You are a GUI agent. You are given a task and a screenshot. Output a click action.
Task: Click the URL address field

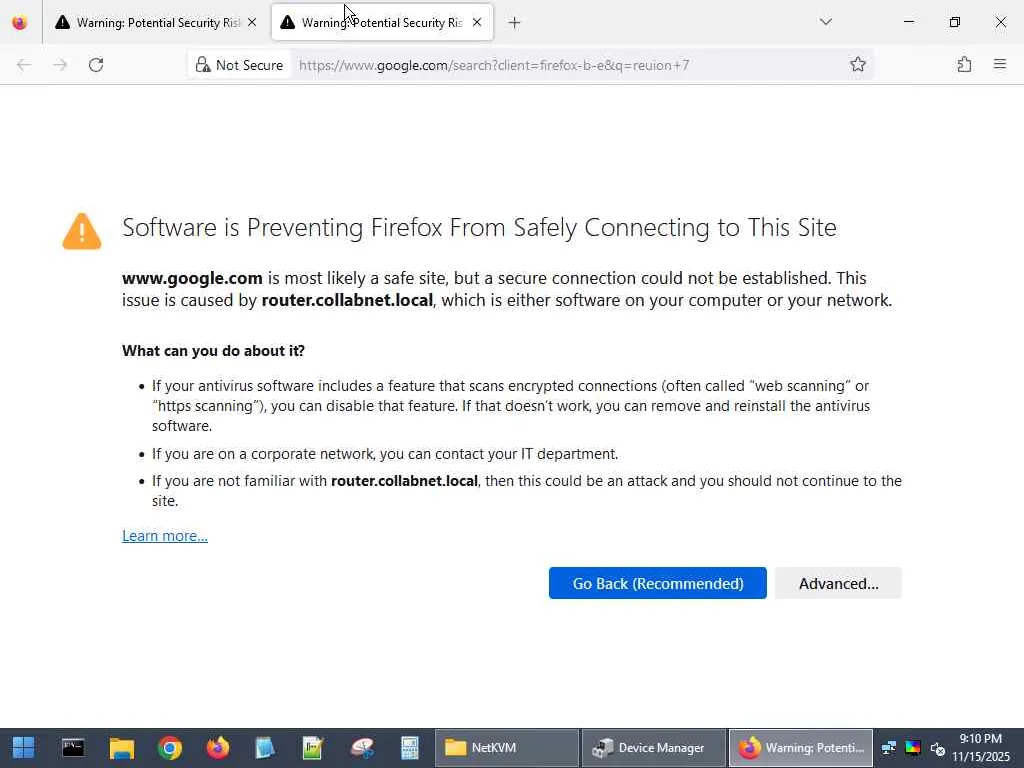(x=560, y=65)
